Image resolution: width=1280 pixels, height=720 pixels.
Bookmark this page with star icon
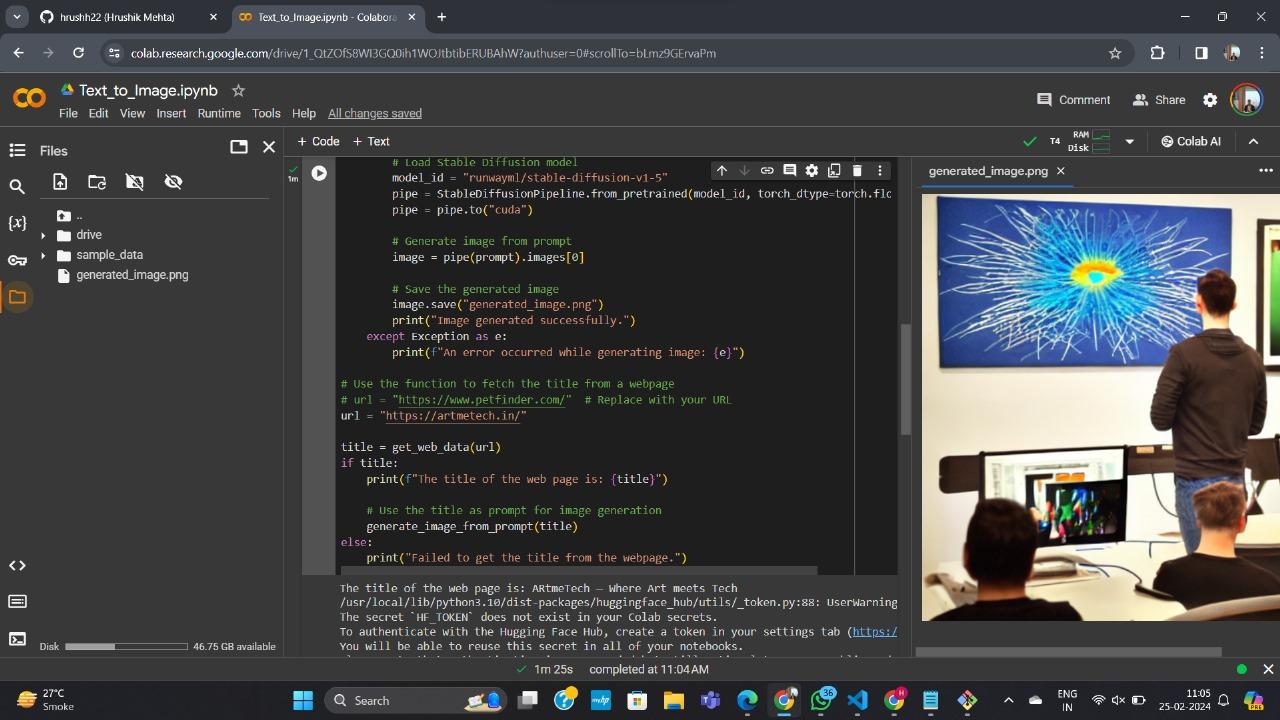point(1115,53)
